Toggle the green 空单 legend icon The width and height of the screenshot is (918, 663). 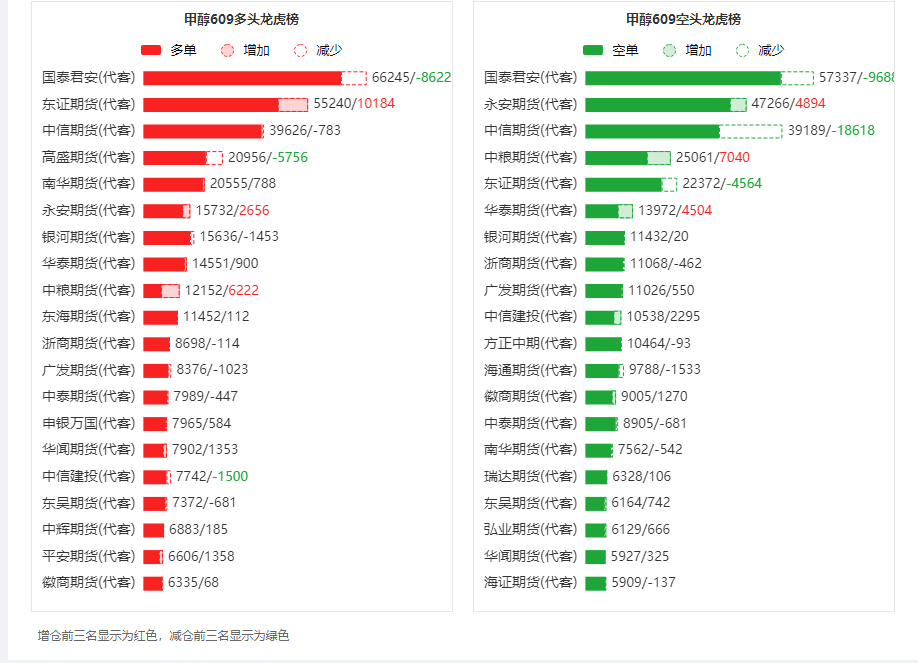pos(593,50)
